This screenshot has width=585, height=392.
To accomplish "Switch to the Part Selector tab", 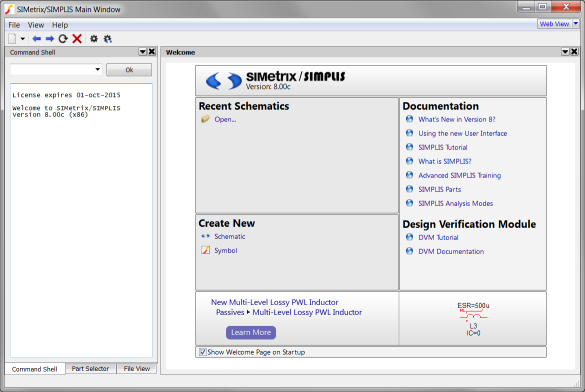I will (90, 369).
